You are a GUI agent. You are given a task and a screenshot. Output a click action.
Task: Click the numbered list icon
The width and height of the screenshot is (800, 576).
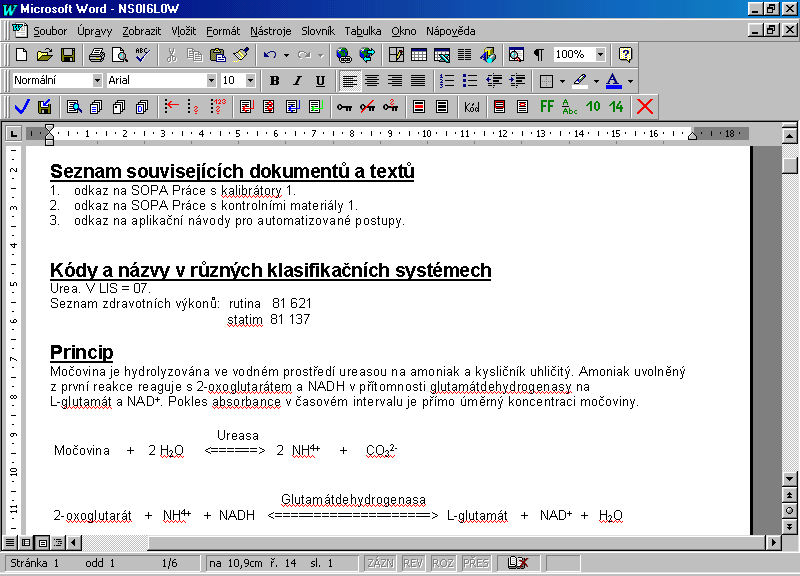[447, 81]
